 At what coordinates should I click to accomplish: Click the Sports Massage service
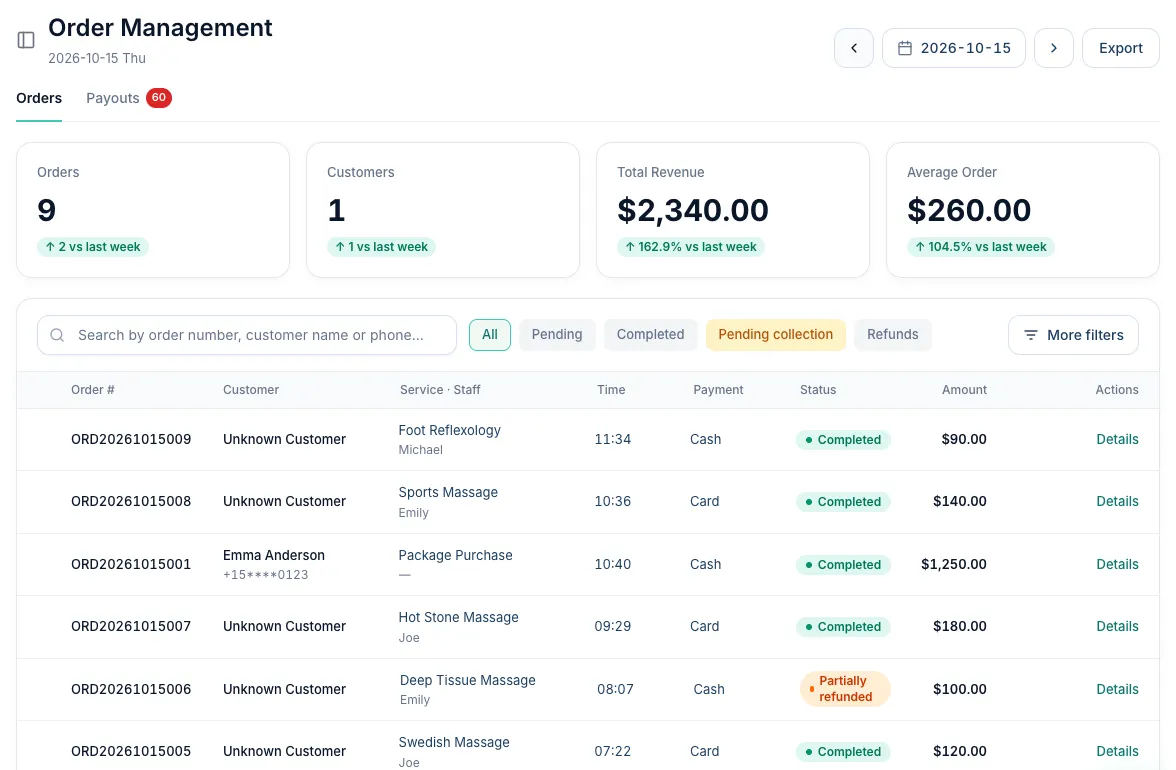point(448,493)
